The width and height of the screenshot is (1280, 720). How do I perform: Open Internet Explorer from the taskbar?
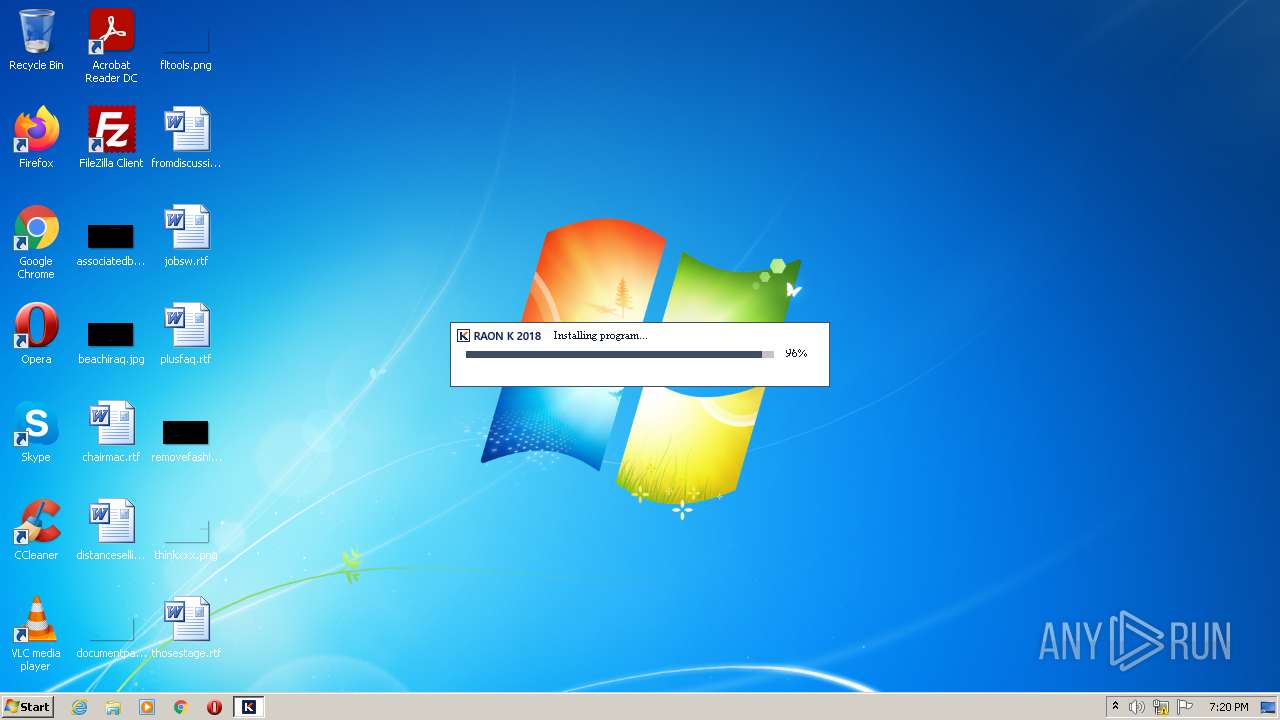pyautogui.click(x=80, y=707)
